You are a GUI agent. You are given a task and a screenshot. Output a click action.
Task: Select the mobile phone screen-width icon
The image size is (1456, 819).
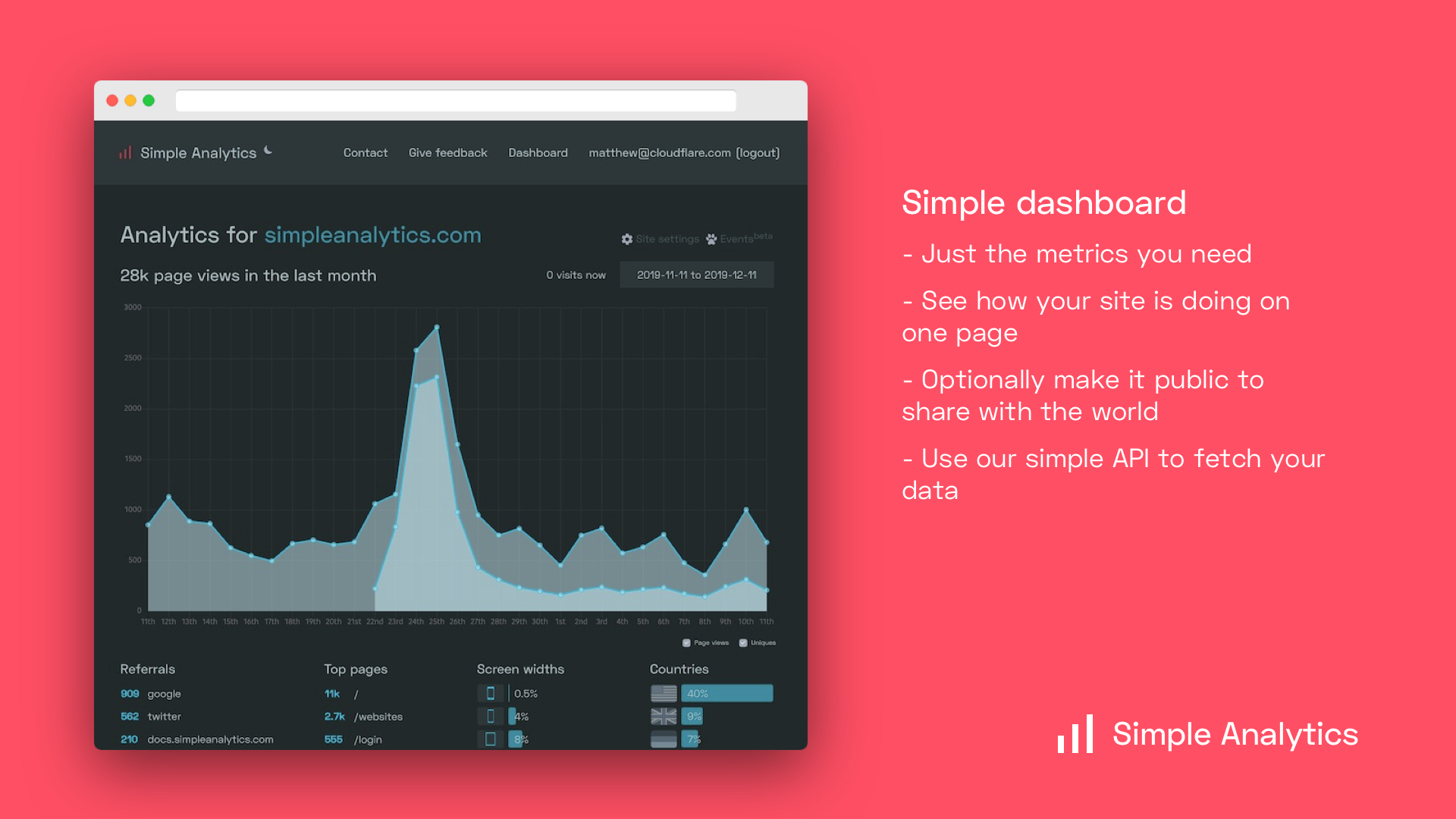point(490,692)
